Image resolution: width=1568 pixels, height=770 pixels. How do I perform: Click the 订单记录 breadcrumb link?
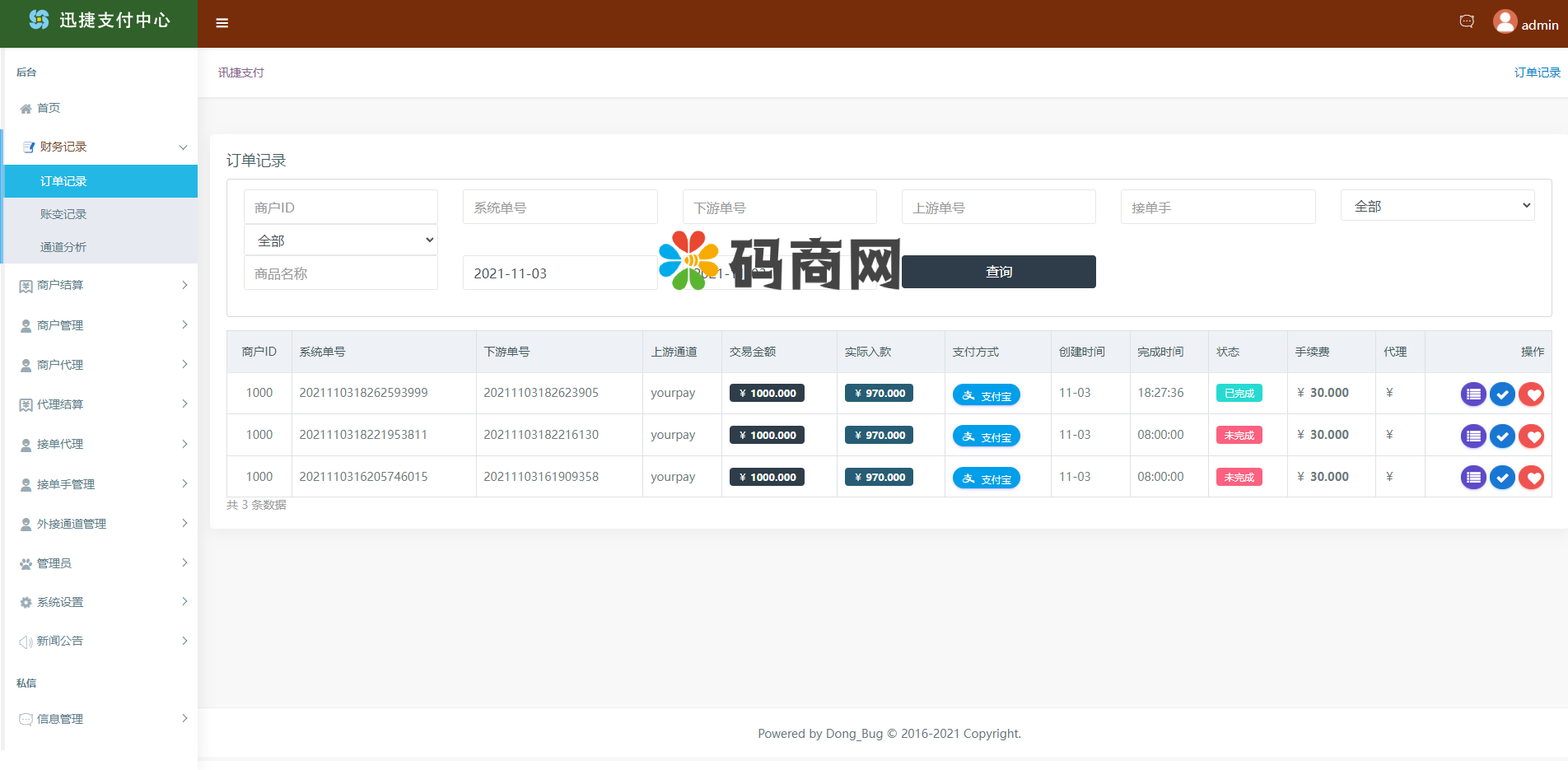1537,72
